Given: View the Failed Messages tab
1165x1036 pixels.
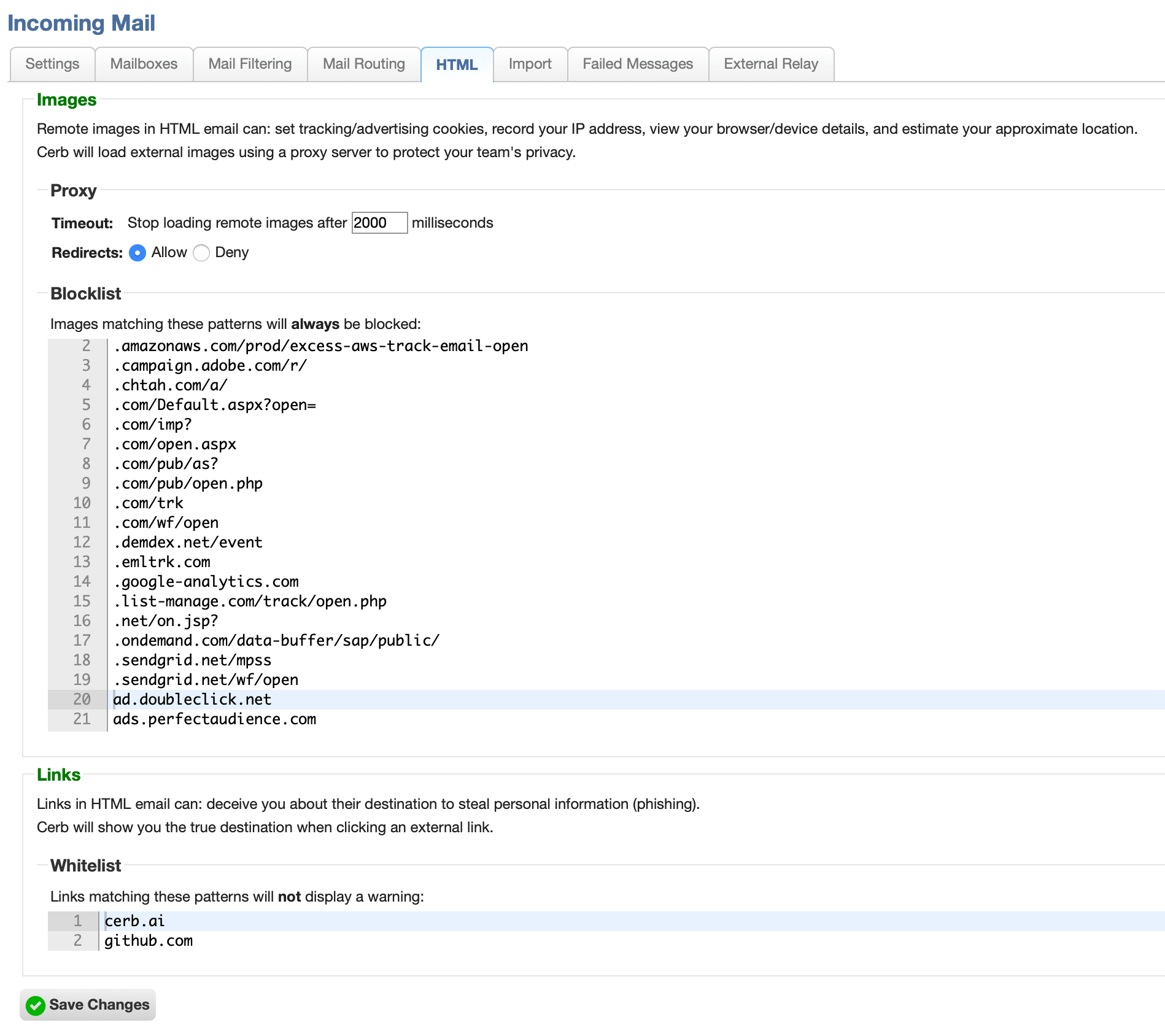Looking at the screenshot, I should [x=638, y=64].
